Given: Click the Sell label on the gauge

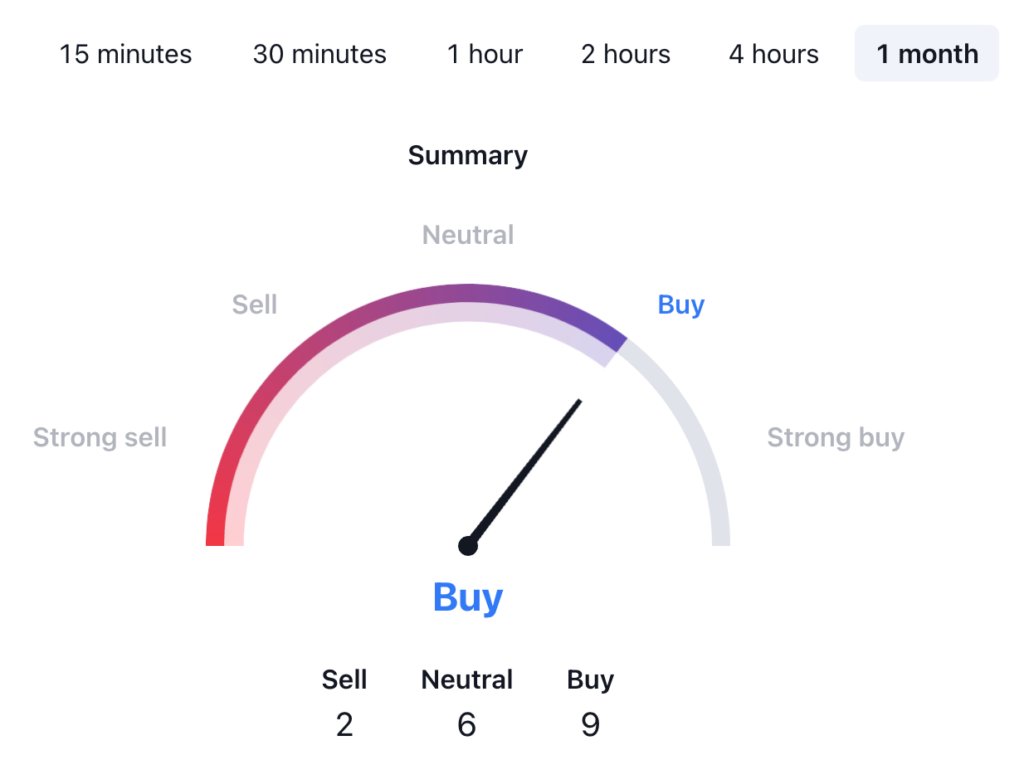Looking at the screenshot, I should pos(254,305).
